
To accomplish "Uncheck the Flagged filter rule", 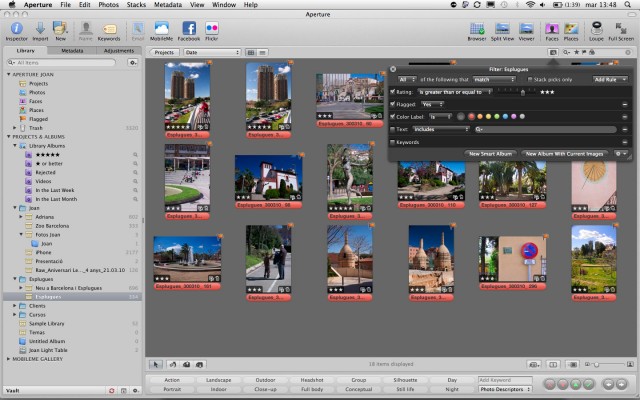I will pyautogui.click(x=393, y=104).
